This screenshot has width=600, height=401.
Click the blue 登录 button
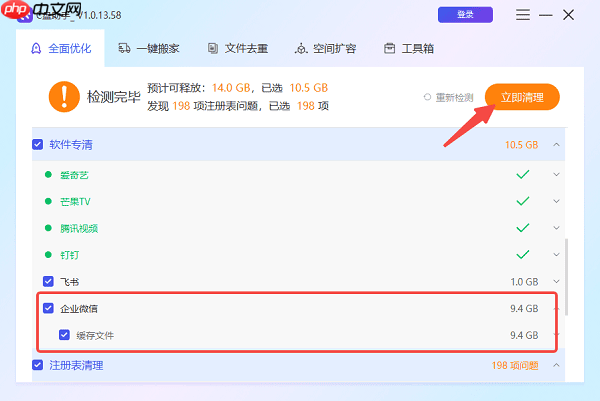tap(465, 15)
